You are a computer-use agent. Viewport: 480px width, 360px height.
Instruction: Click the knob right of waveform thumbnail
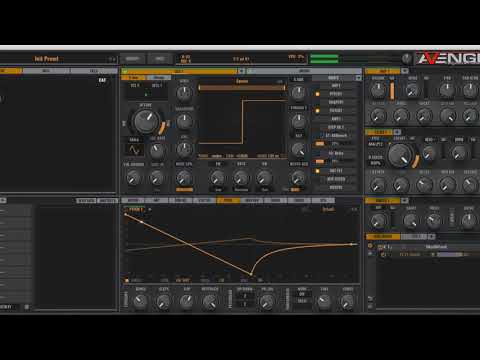point(157,151)
